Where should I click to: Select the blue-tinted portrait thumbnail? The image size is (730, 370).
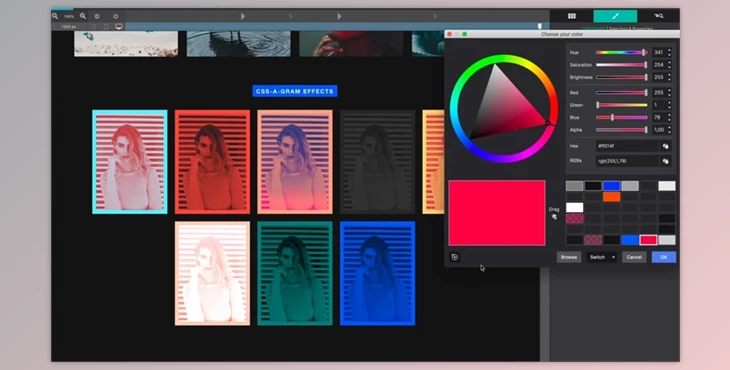coord(377,273)
